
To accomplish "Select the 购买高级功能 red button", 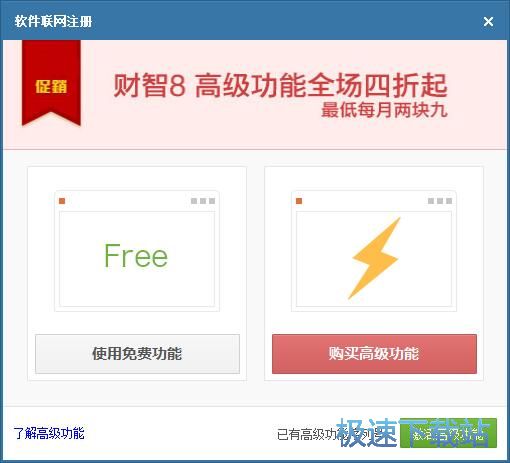I will pos(374,354).
